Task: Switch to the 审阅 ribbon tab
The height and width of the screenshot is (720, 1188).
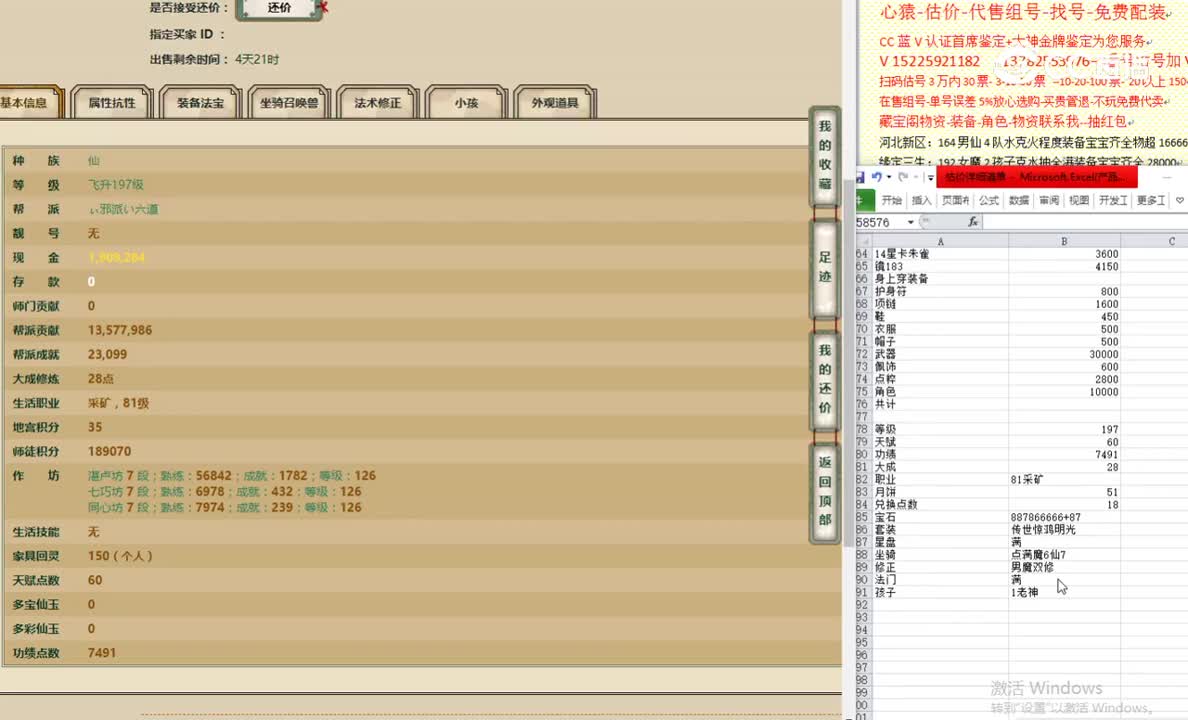Action: click(x=1049, y=200)
